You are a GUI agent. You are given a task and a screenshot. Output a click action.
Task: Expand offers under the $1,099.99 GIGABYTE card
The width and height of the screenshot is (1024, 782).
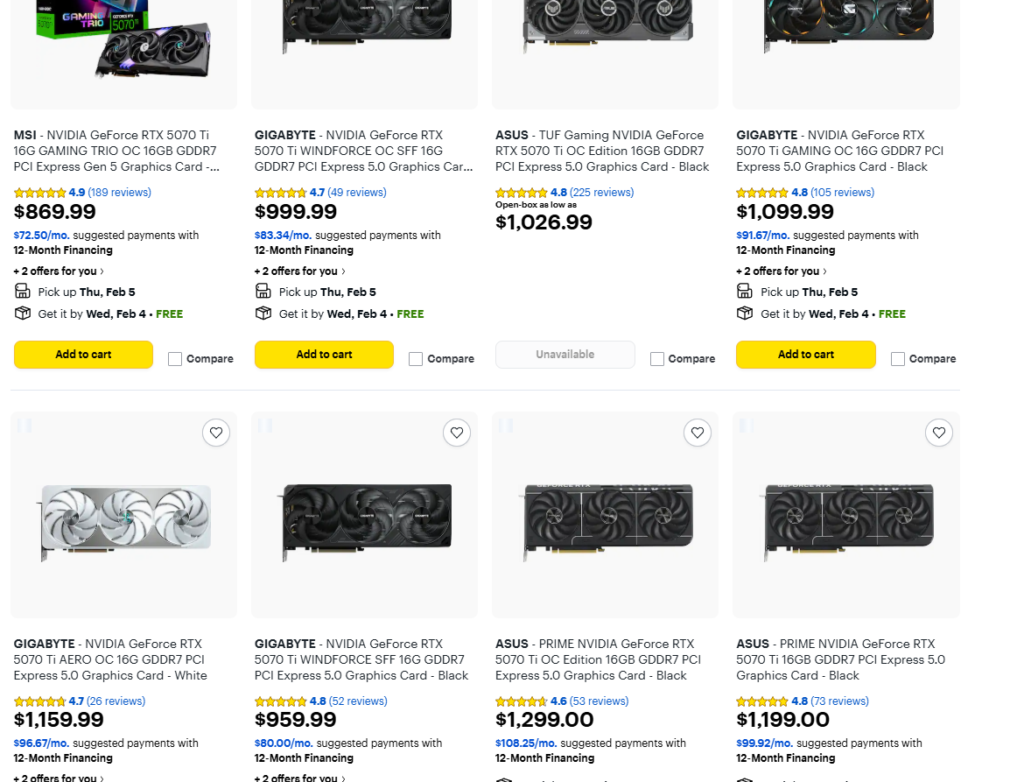(781, 271)
